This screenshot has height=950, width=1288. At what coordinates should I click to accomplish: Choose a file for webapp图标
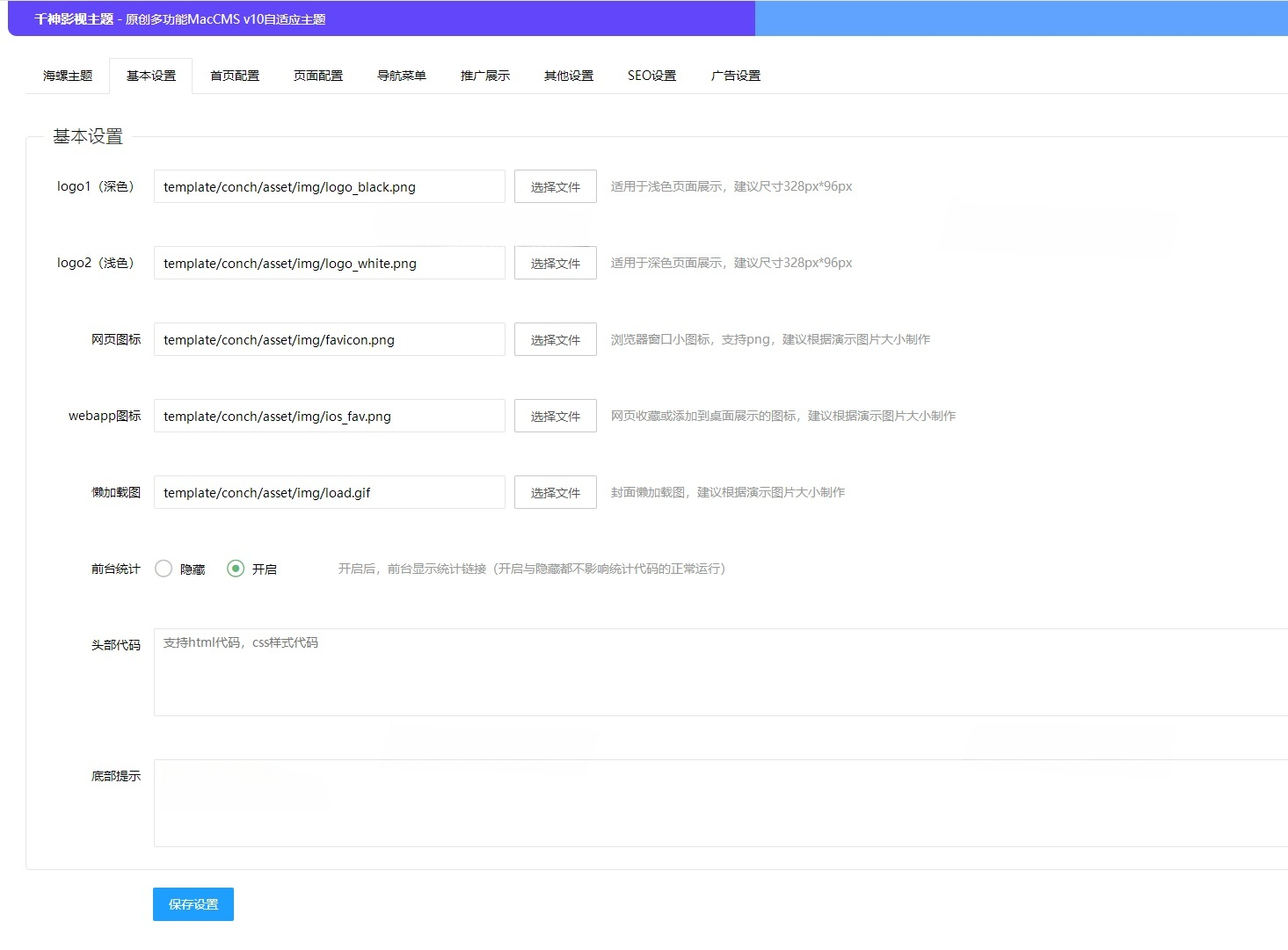coord(556,416)
